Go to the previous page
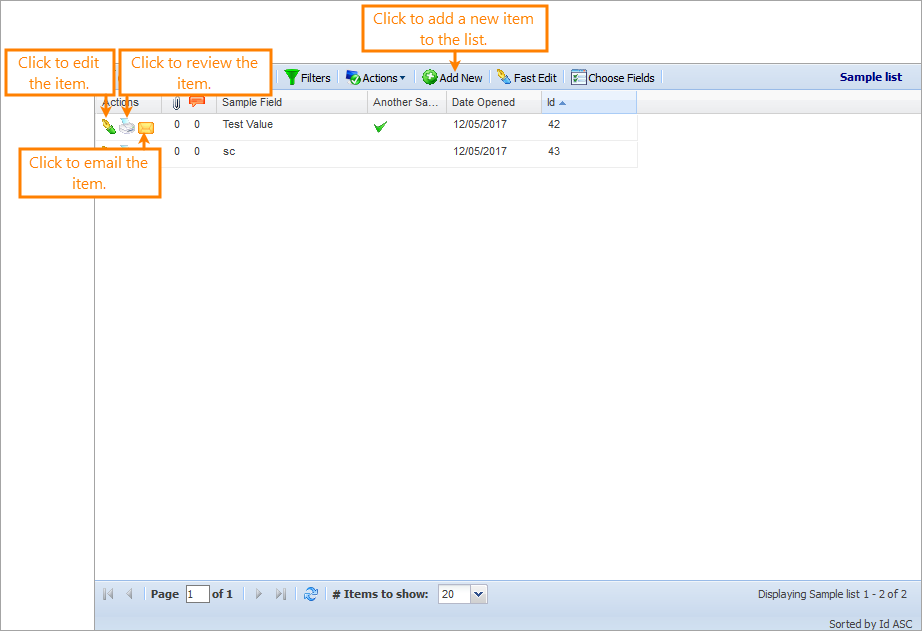This screenshot has height=631, width=922. [129, 594]
